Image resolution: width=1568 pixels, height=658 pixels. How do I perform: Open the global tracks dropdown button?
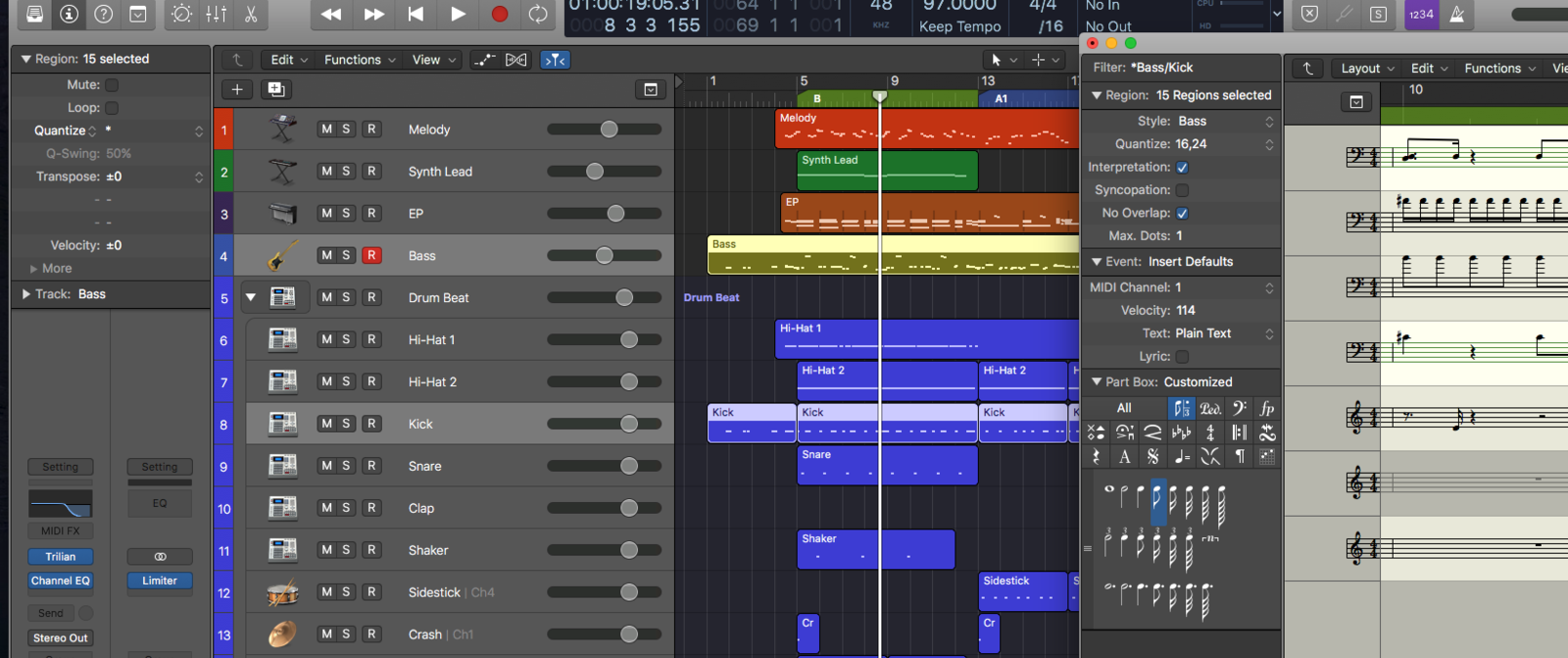651,89
